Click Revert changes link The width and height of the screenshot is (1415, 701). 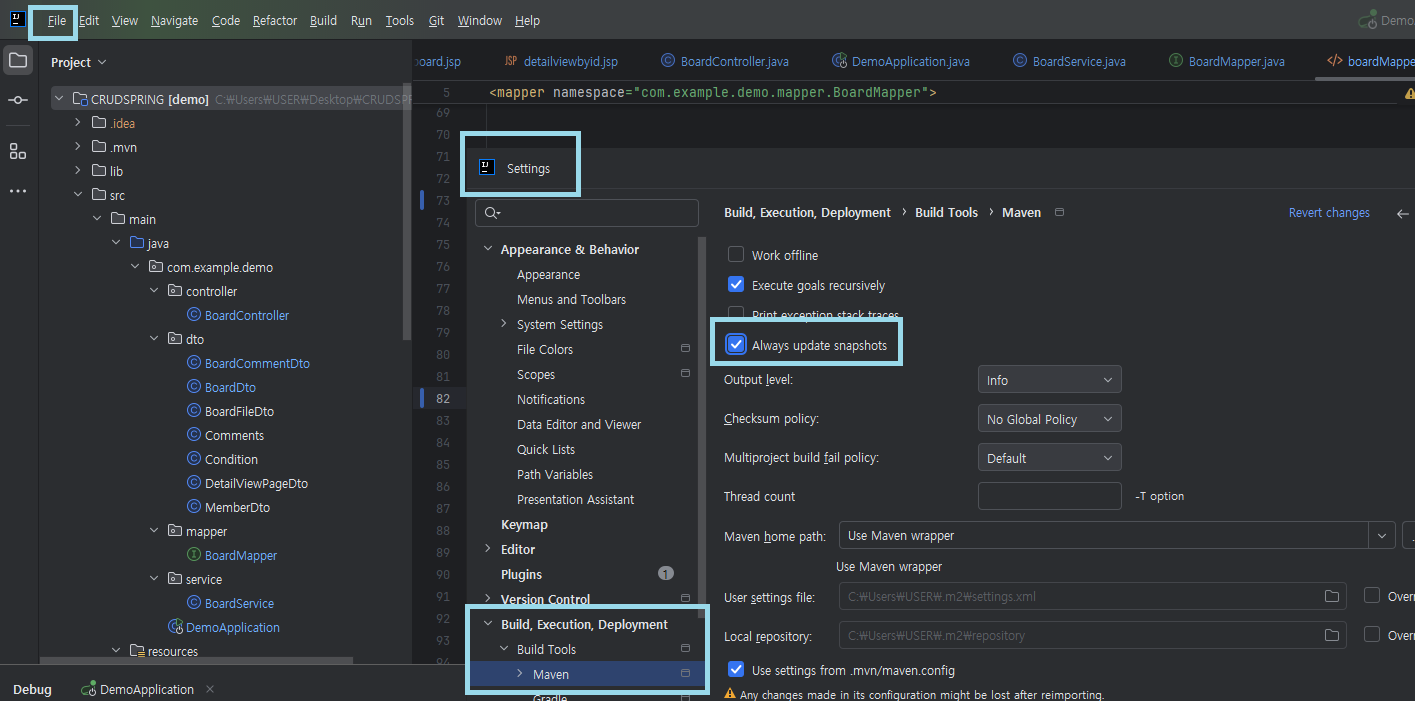click(x=1329, y=212)
